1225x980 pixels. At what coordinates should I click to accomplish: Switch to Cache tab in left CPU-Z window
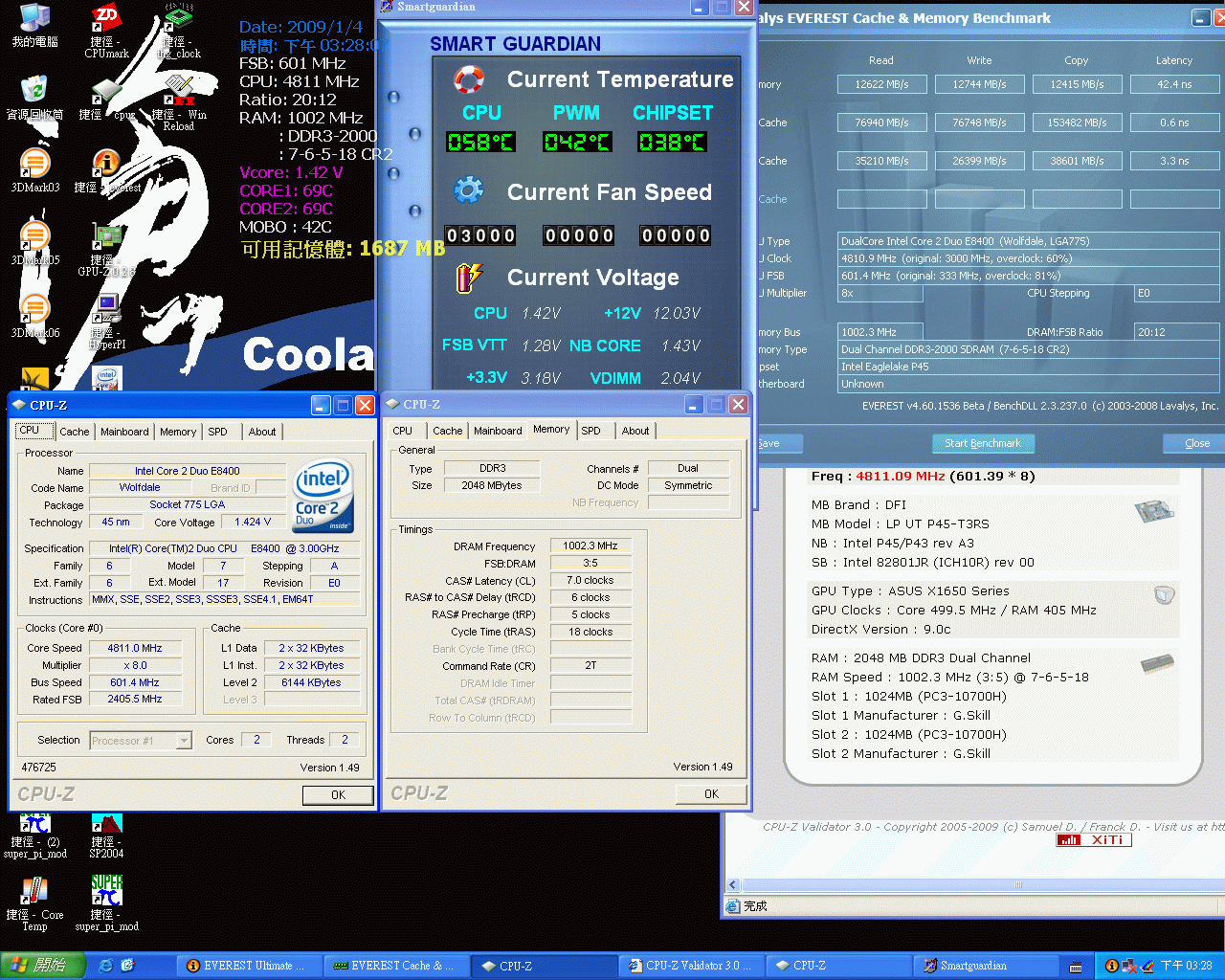pyautogui.click(x=75, y=432)
